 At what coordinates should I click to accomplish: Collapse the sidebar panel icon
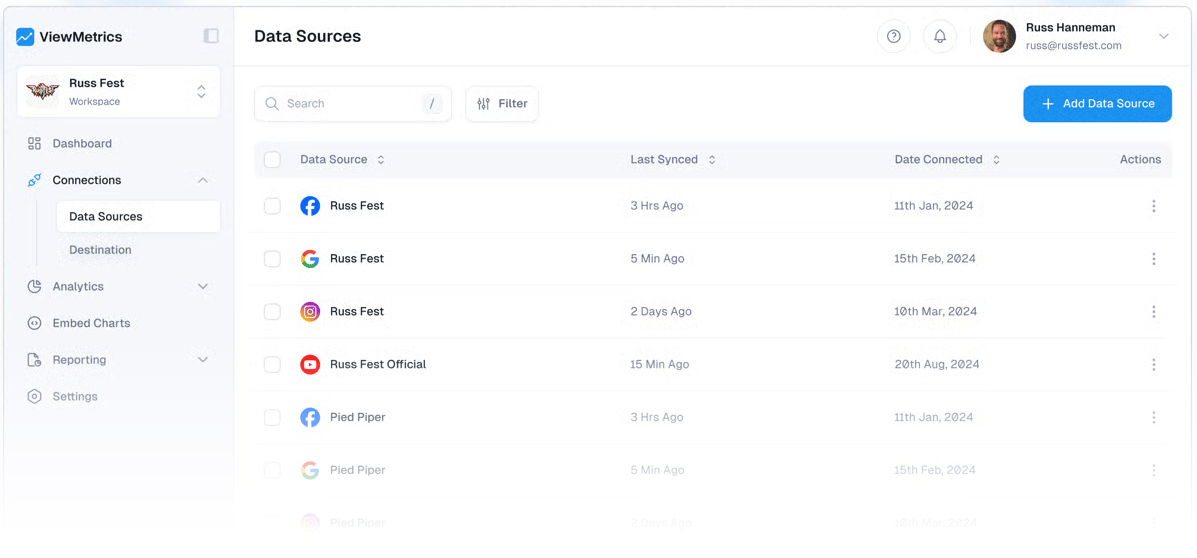click(211, 36)
